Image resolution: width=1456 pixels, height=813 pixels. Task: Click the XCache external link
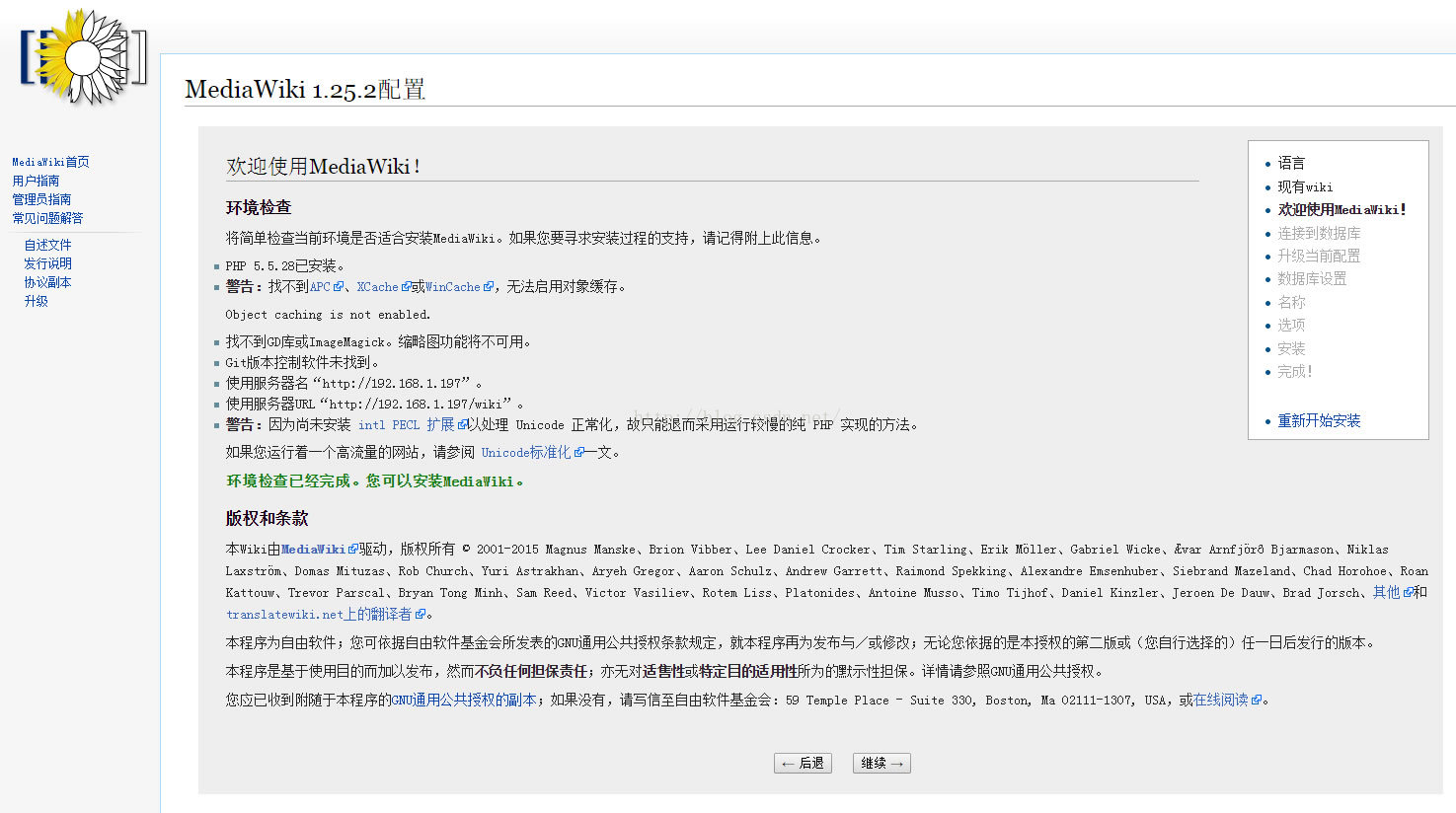383,287
